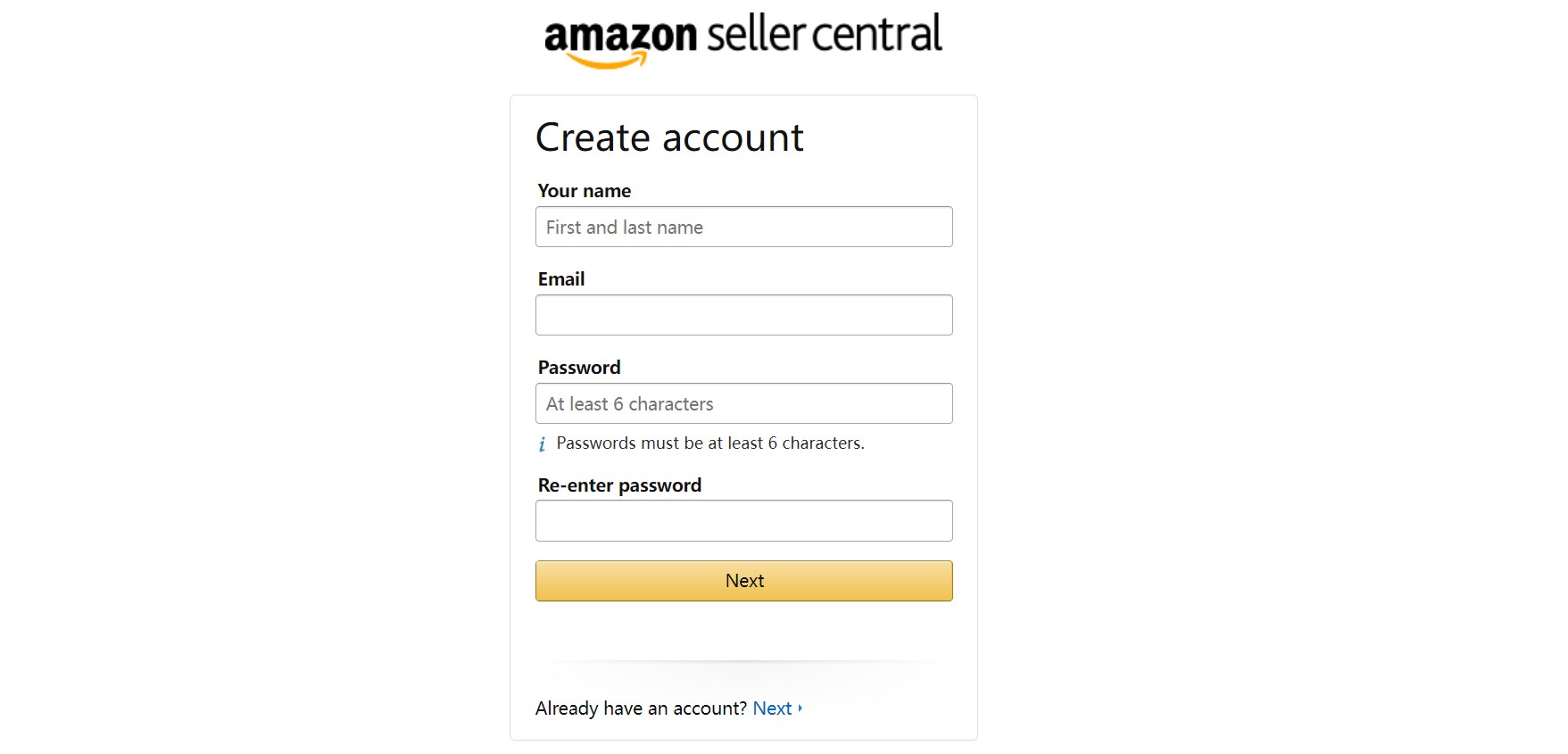Click the Amazon Seller Central logo

[743, 39]
